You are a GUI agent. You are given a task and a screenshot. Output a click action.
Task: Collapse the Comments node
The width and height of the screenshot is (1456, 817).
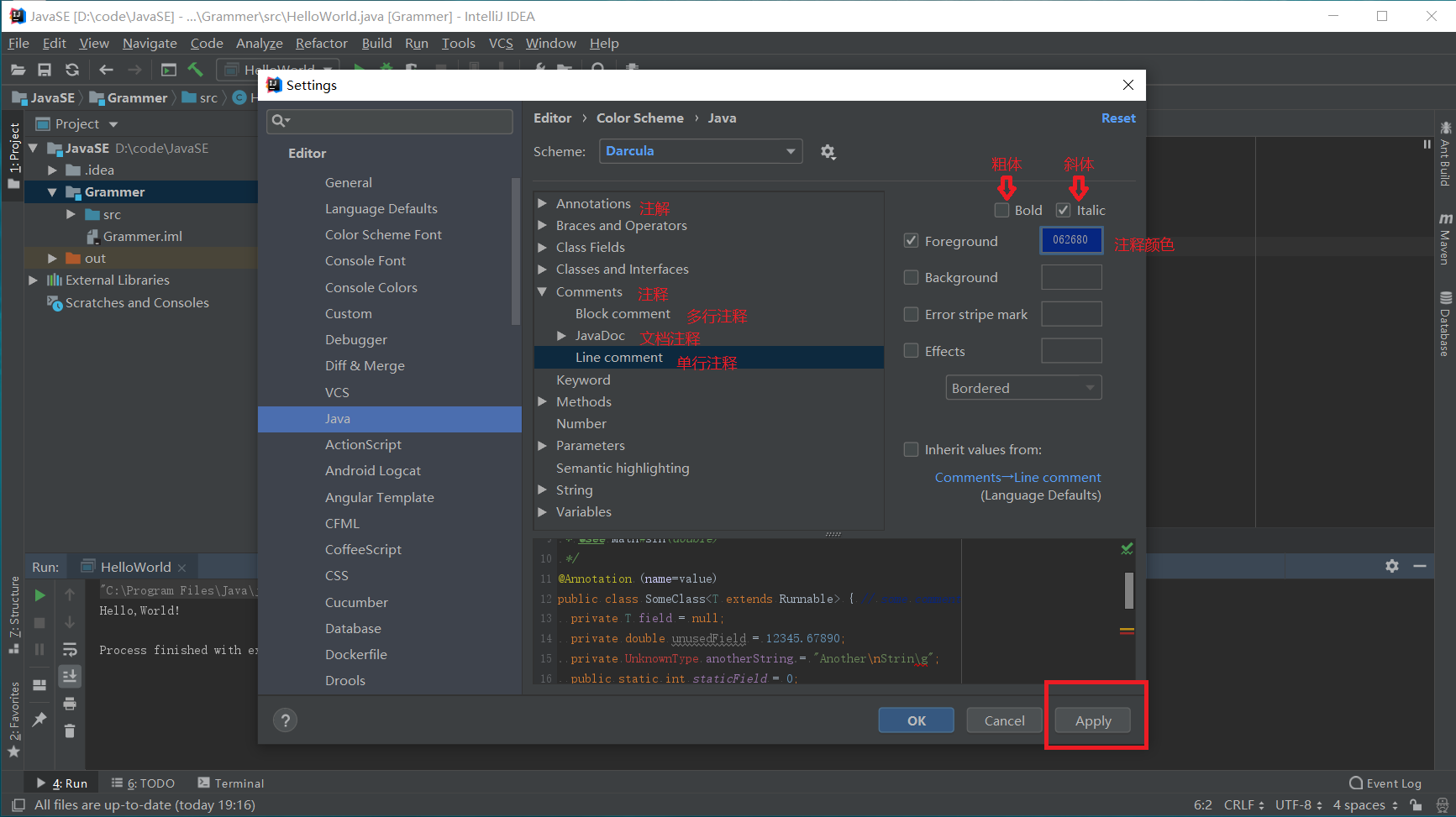click(x=543, y=291)
